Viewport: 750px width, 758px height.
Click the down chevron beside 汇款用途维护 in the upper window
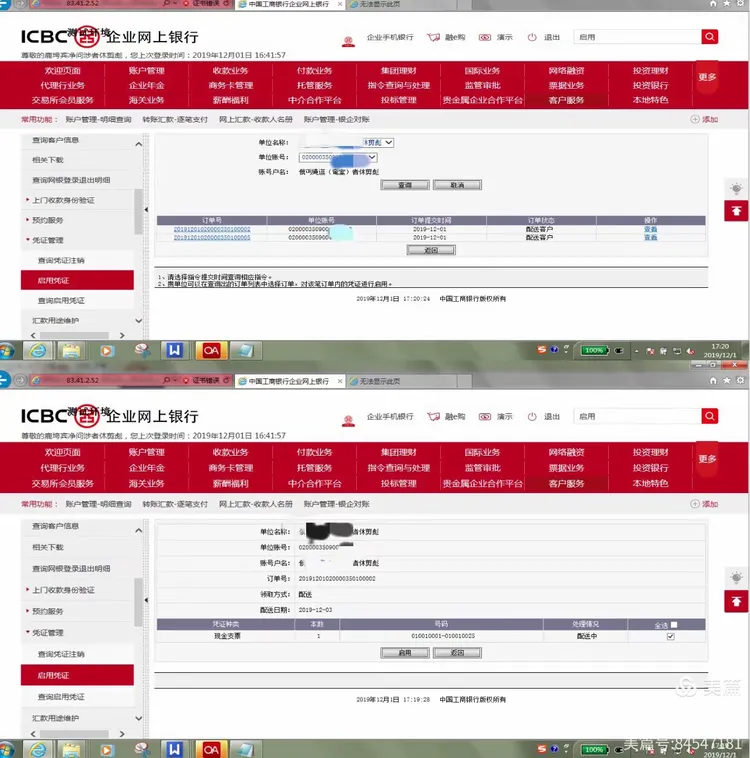coord(138,321)
